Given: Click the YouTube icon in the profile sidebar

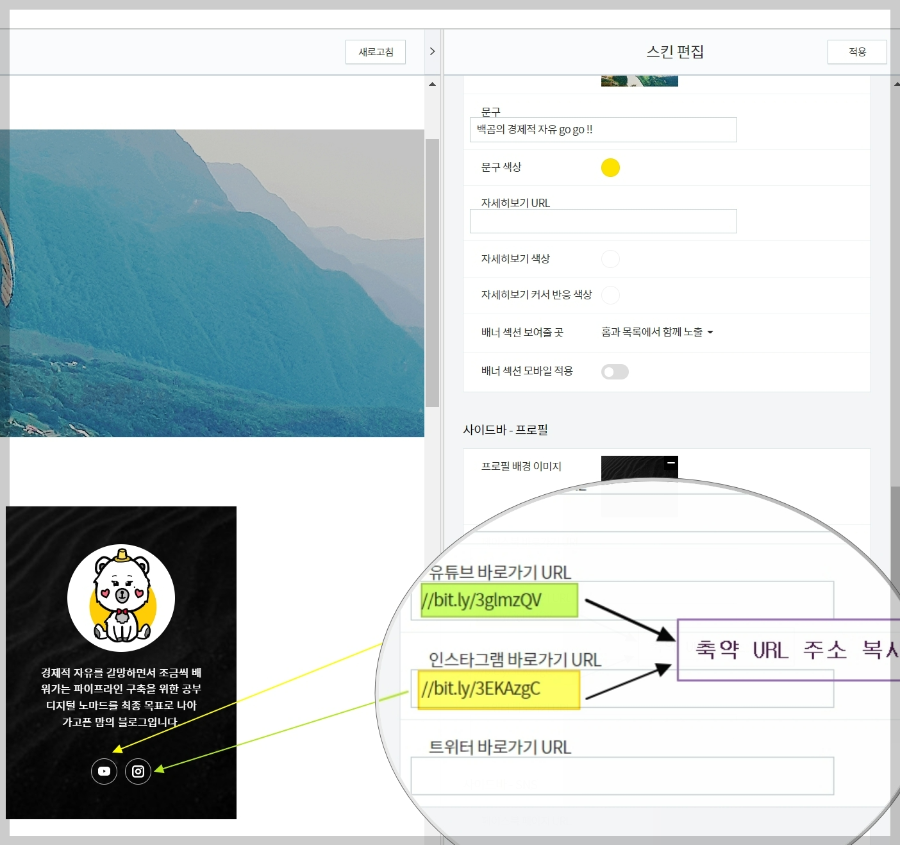Looking at the screenshot, I should coord(103,771).
